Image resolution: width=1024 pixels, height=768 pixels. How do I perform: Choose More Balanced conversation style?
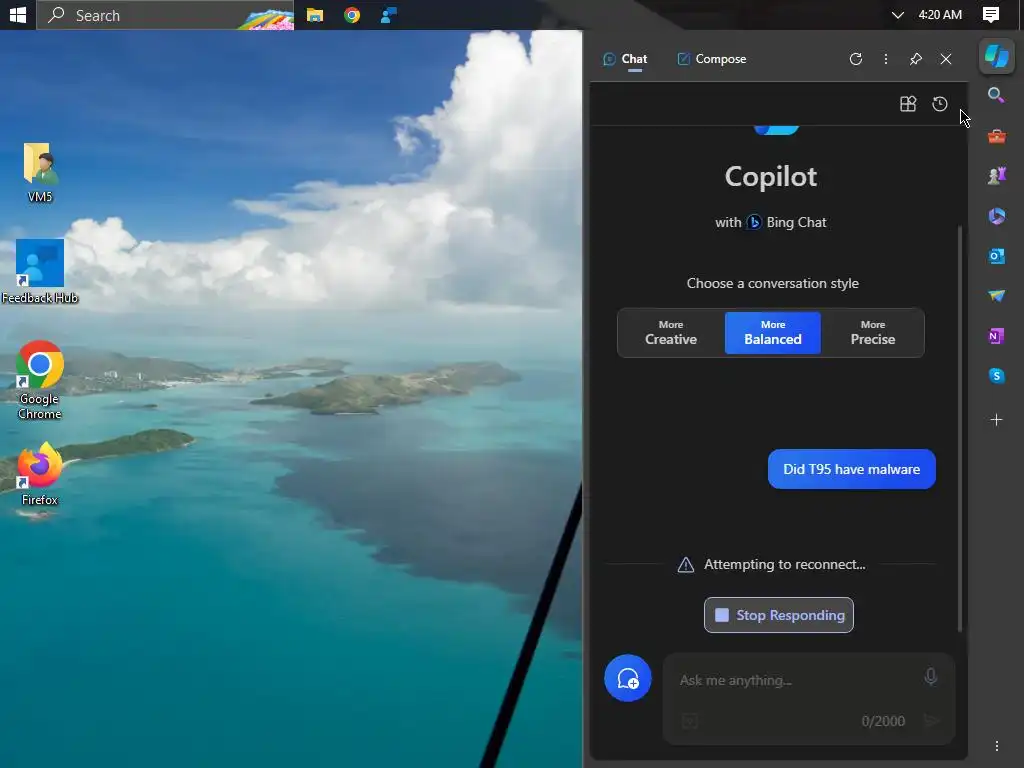(773, 333)
